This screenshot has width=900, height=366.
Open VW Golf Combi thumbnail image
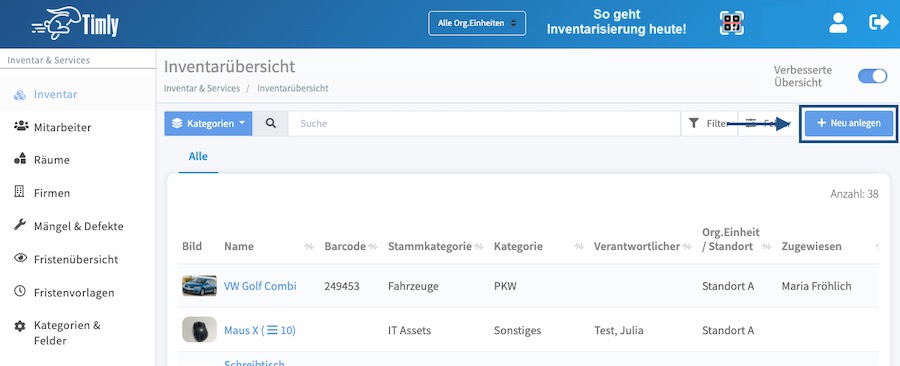(199, 286)
